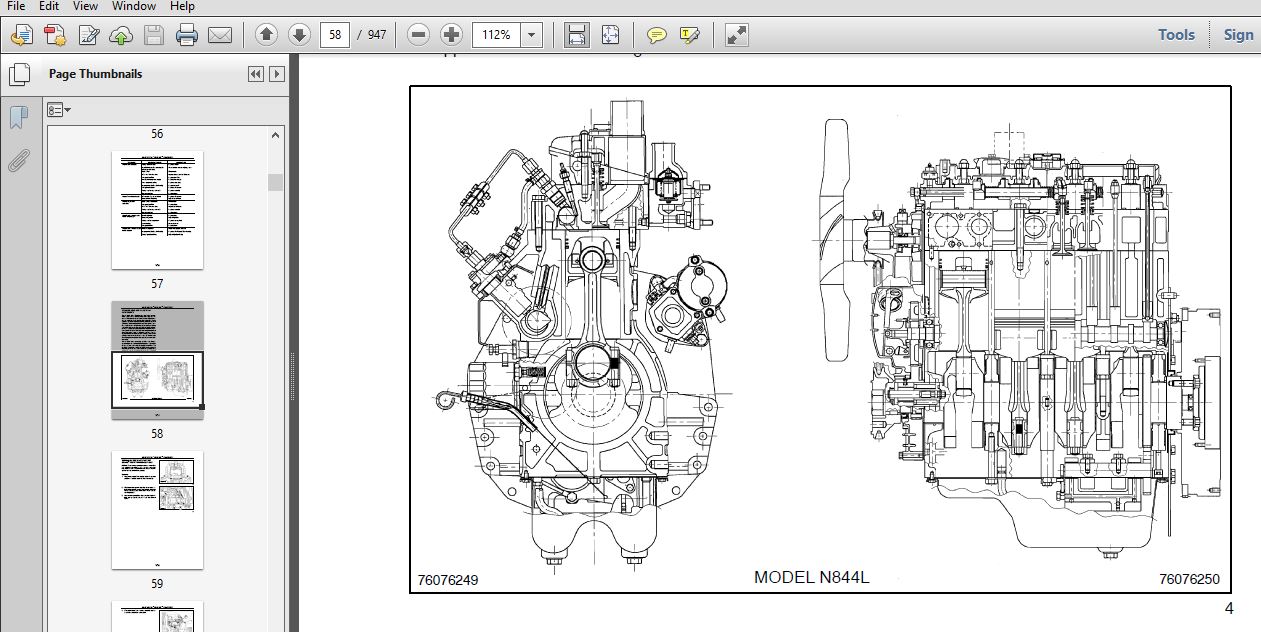
Task: Select the Highlight text tool
Action: [x=689, y=35]
